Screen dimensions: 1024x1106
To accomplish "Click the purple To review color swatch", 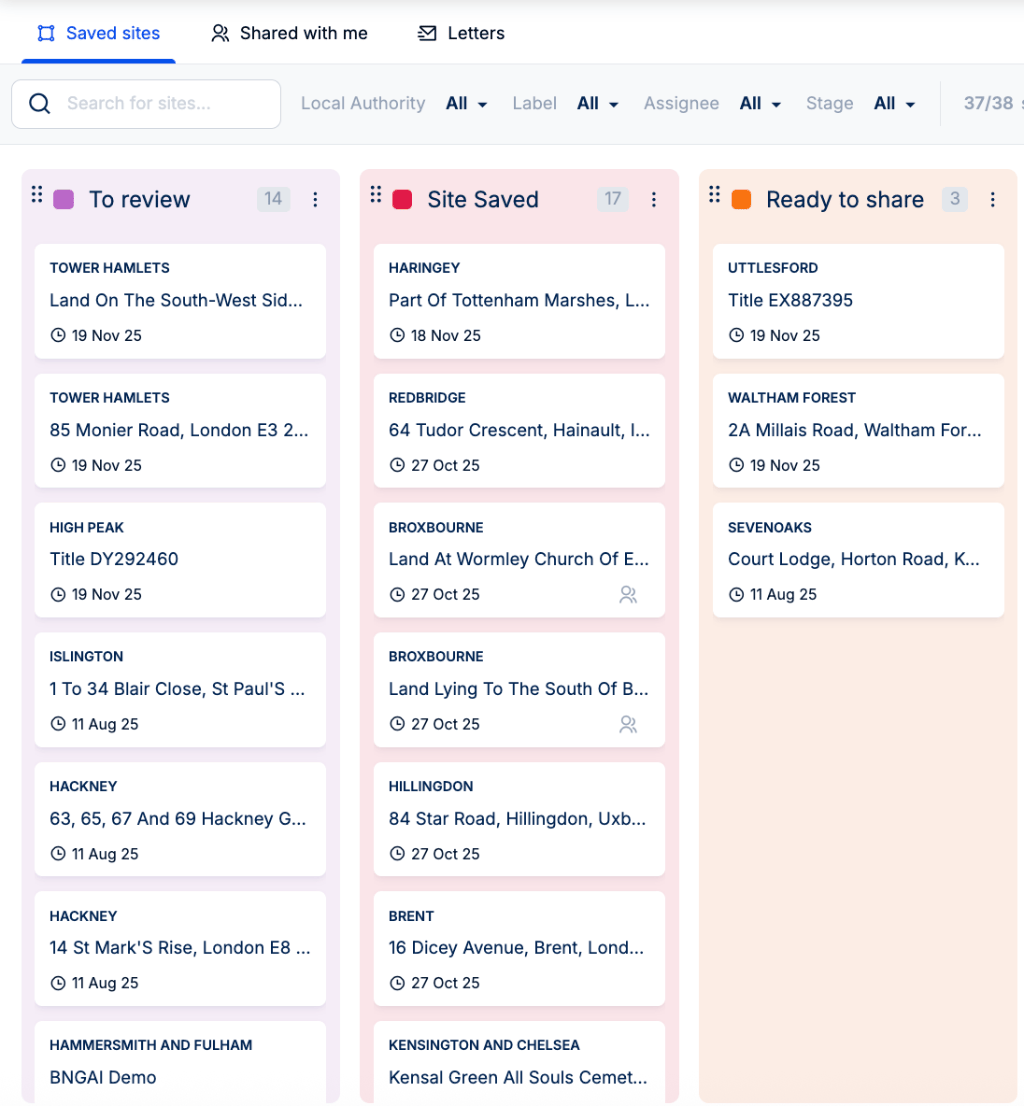I will [x=64, y=200].
